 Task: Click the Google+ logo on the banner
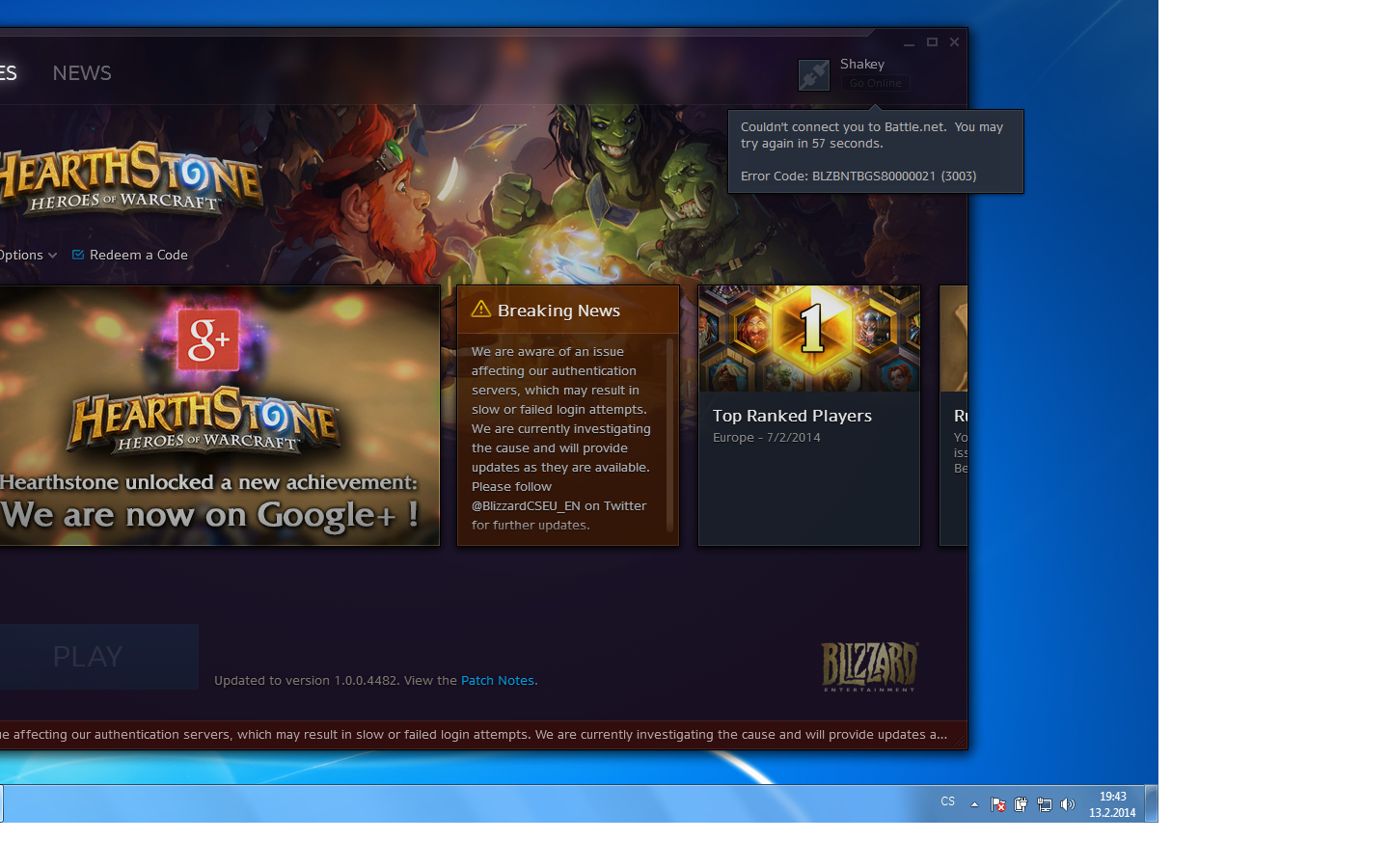pos(208,339)
